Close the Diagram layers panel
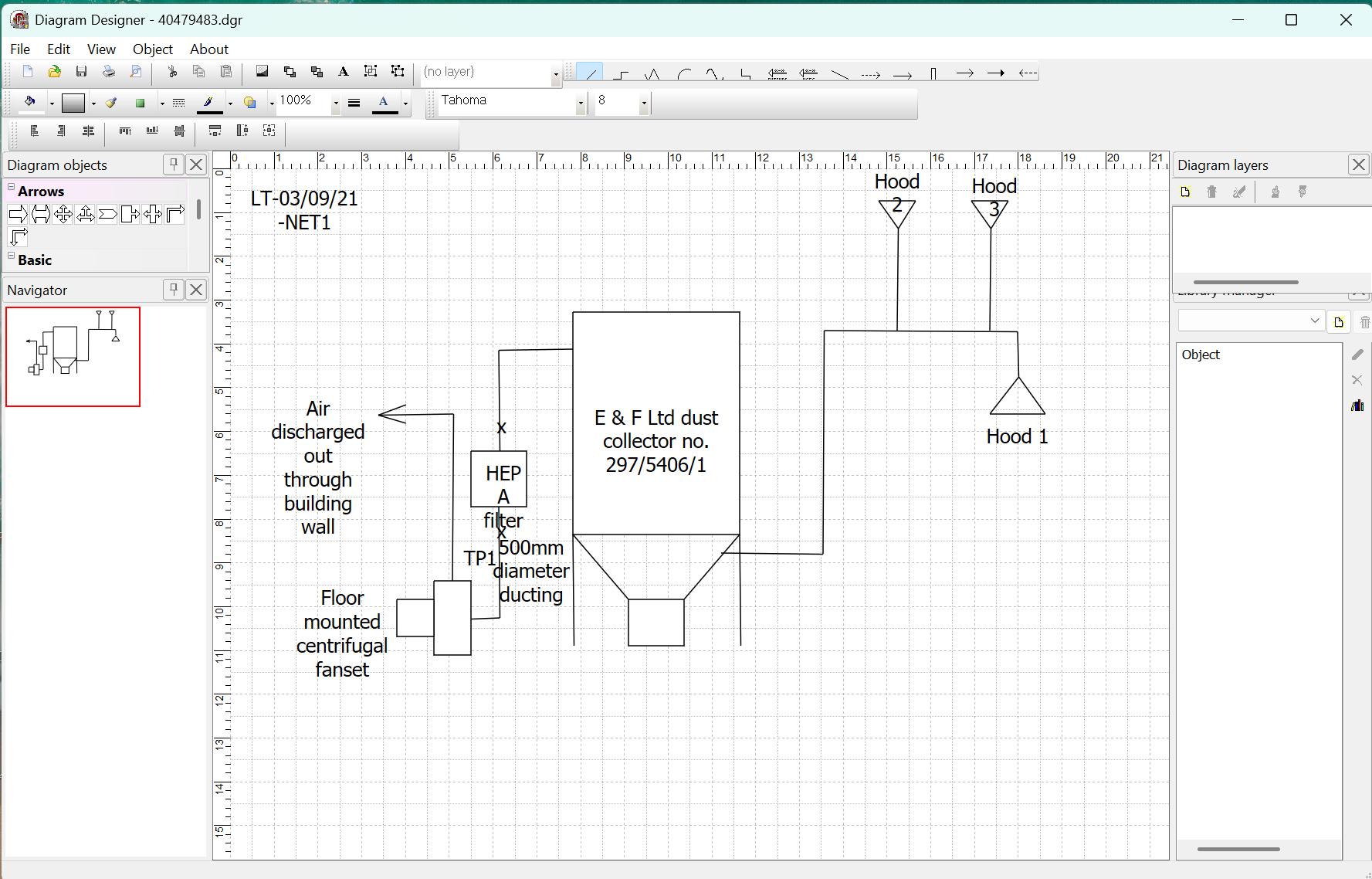The image size is (1372, 879). click(x=1358, y=165)
